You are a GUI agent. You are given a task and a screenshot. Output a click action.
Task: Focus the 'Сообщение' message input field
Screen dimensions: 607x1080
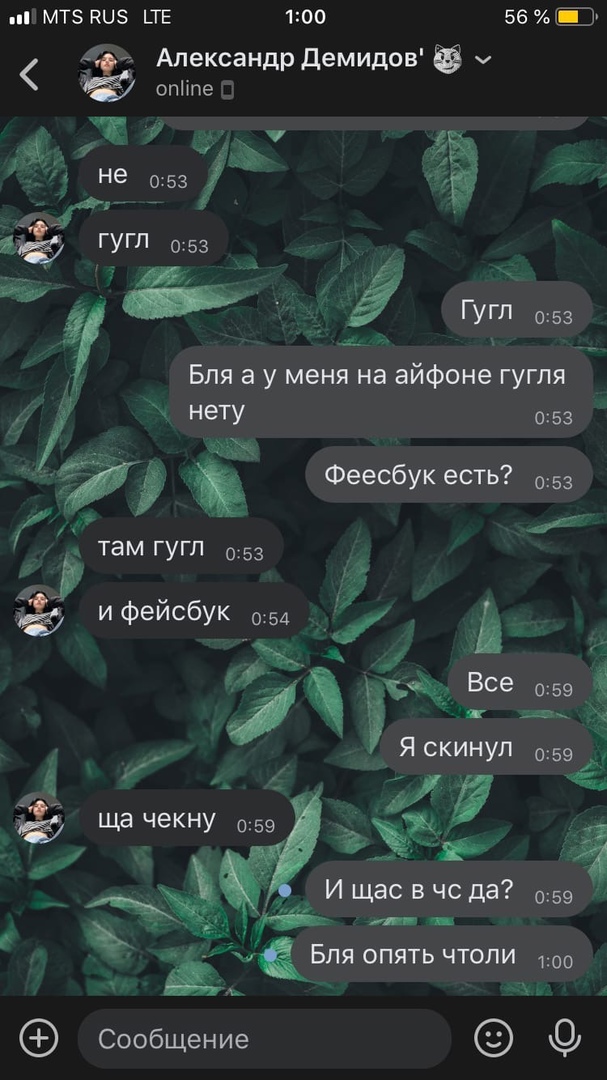pos(265,1039)
